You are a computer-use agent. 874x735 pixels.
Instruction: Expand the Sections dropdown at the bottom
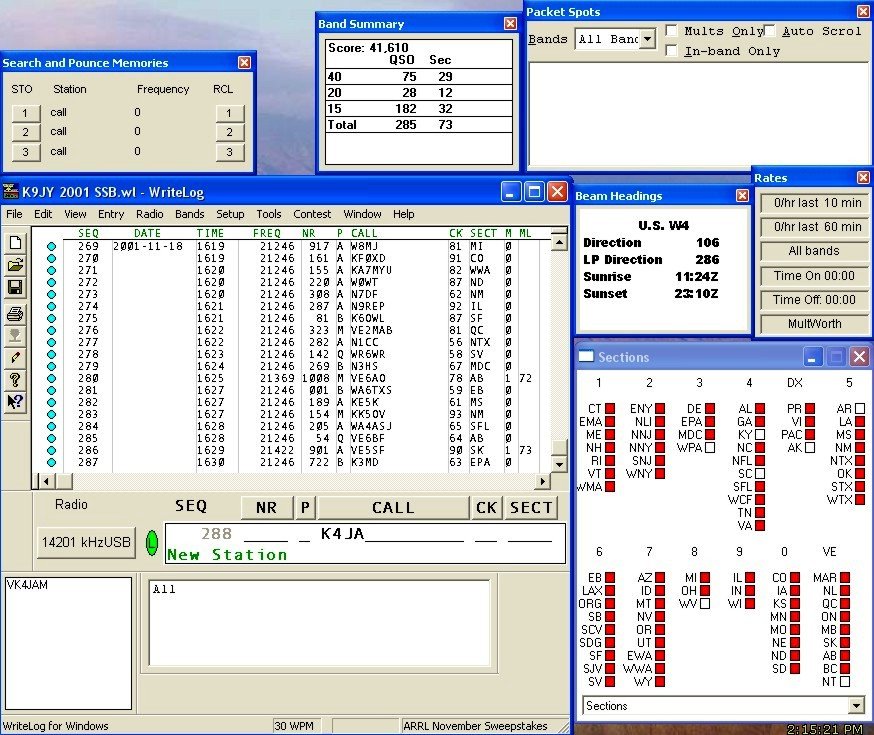[856, 706]
